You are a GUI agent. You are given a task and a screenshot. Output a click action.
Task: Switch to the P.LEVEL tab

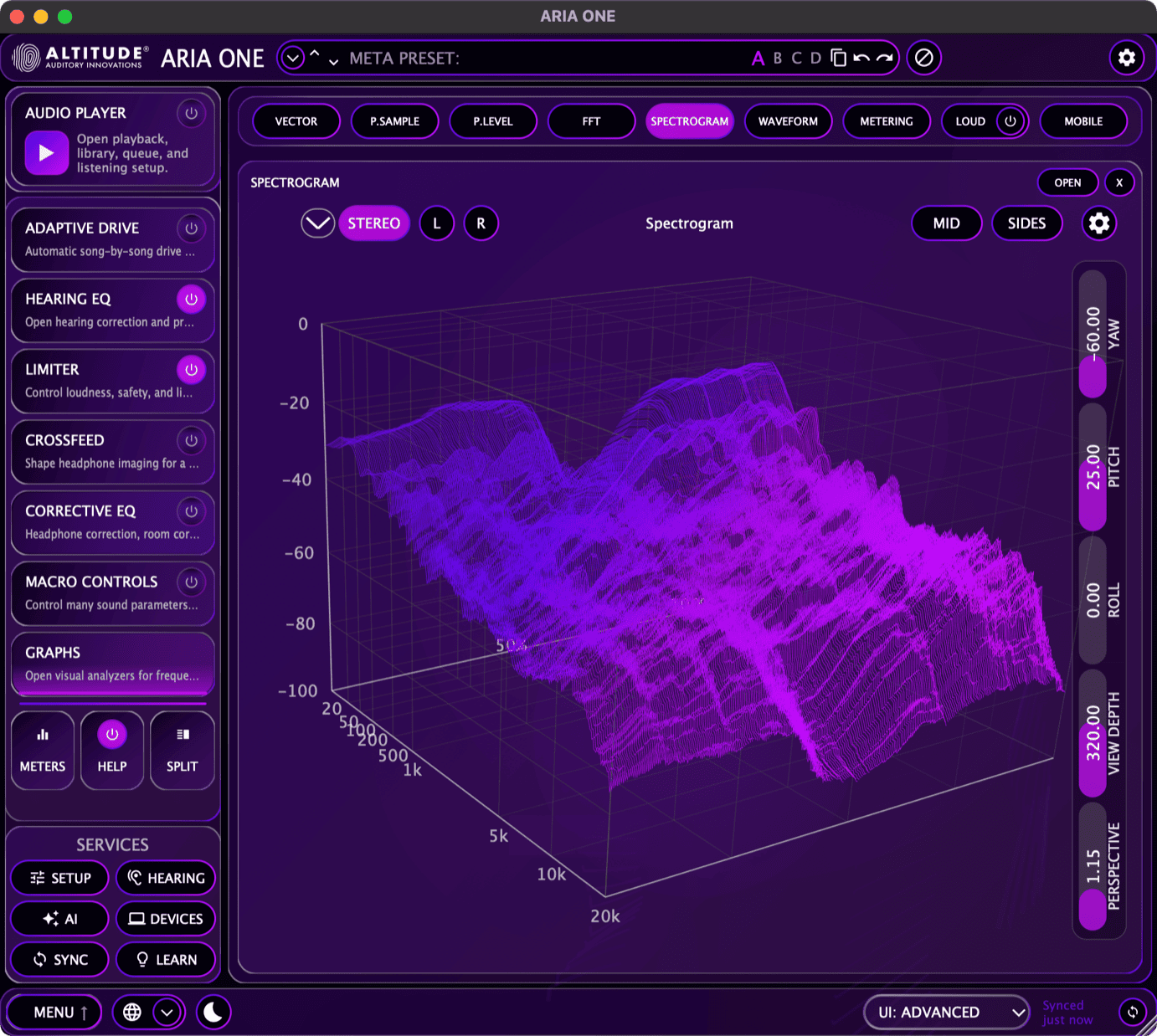pyautogui.click(x=493, y=121)
